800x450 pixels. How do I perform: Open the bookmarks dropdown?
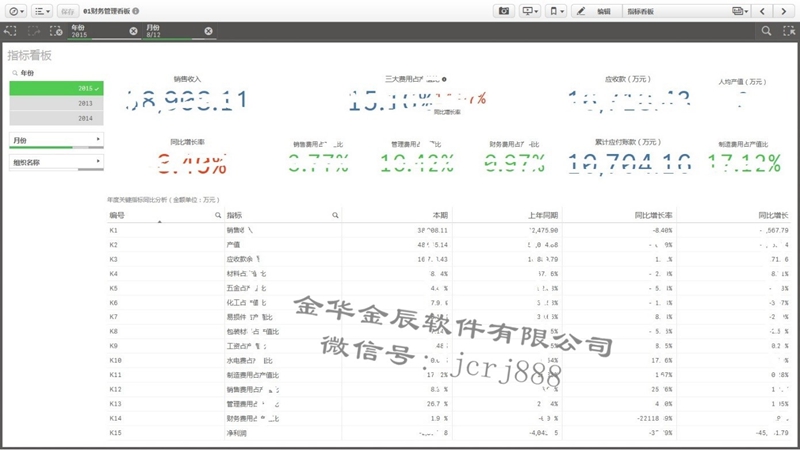[x=555, y=10]
